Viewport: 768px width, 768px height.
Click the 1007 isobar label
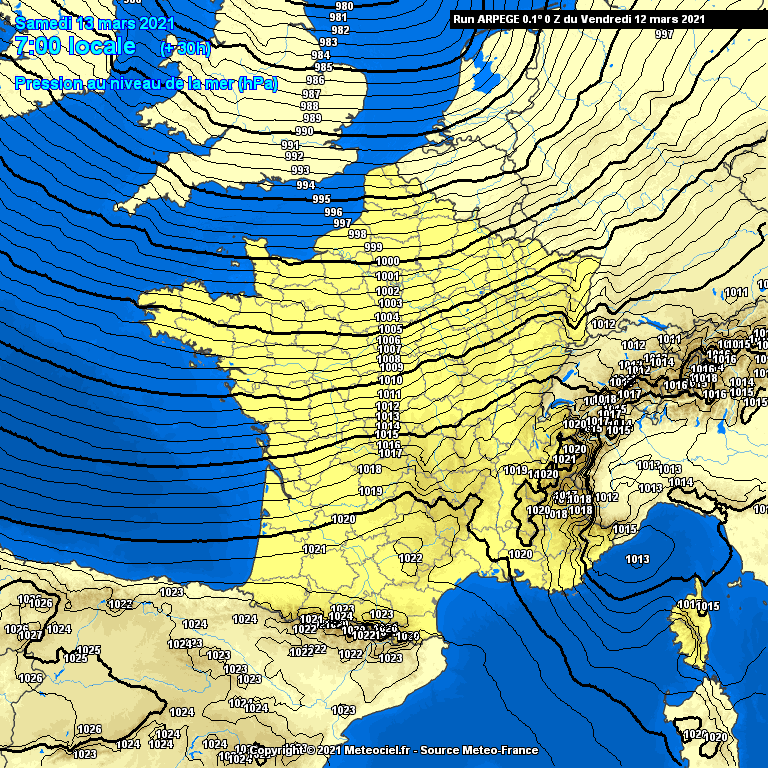point(389,349)
